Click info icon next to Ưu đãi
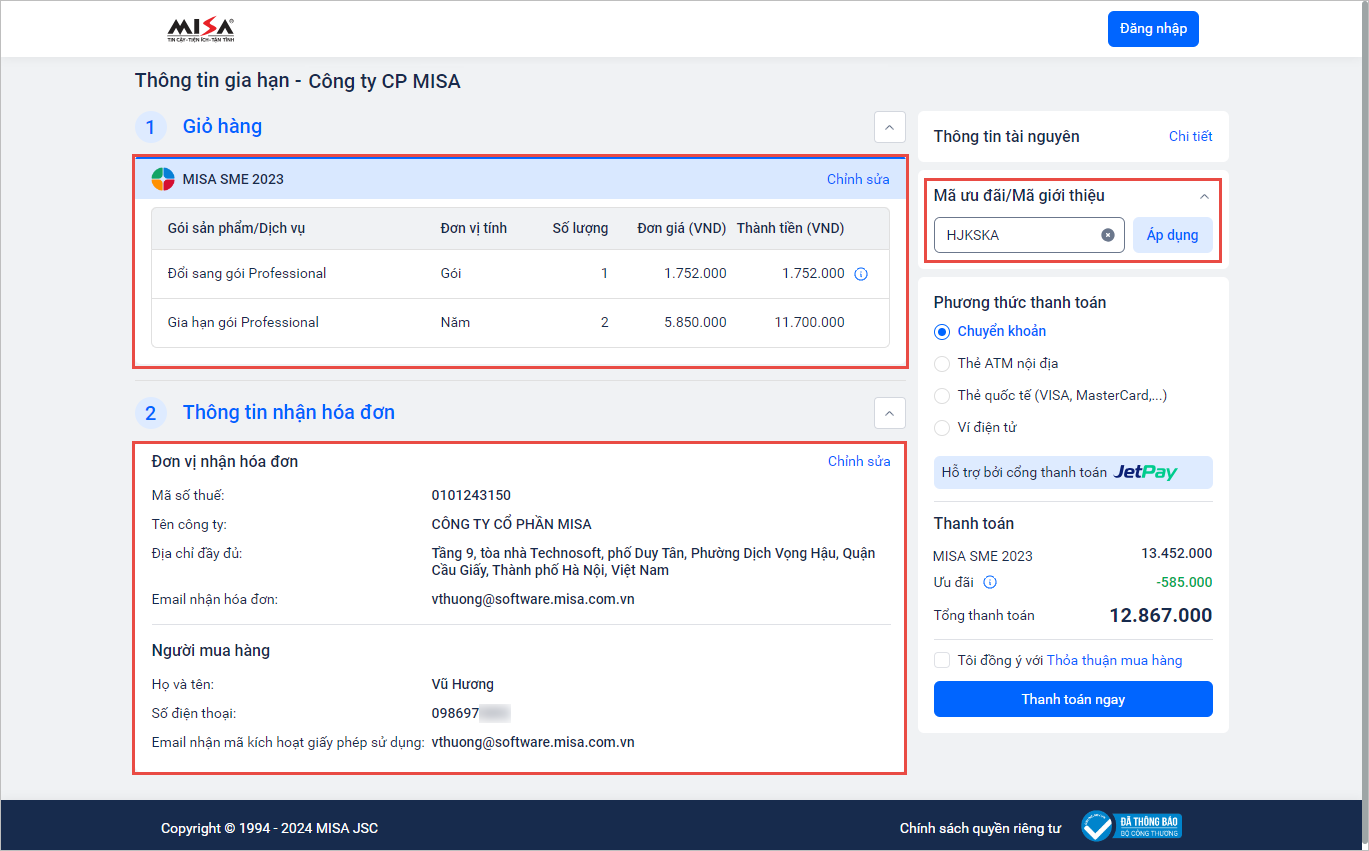Screen dimensions: 1369x851 pos(990,582)
